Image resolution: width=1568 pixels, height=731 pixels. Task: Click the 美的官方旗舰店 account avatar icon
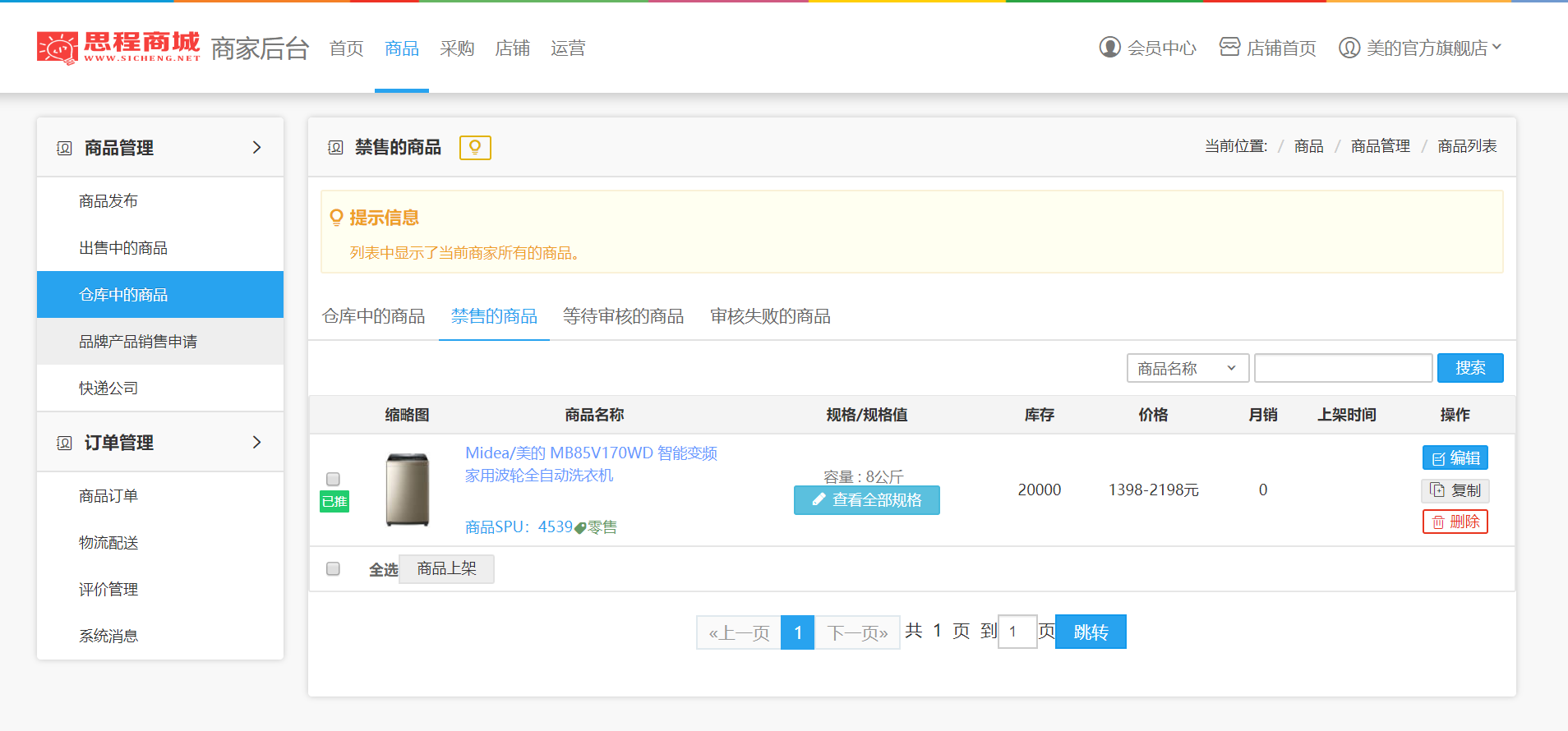point(1349,48)
